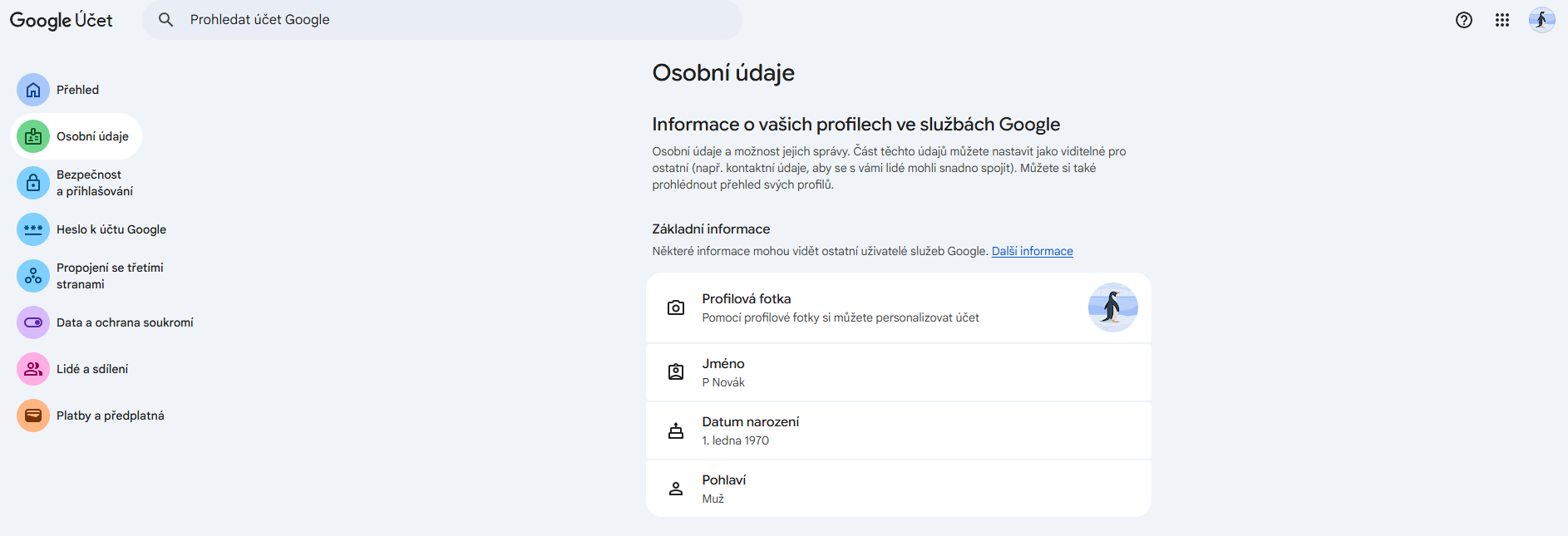Open the Jméno row showing P Novák
The width and height of the screenshot is (1568, 536).
point(898,372)
